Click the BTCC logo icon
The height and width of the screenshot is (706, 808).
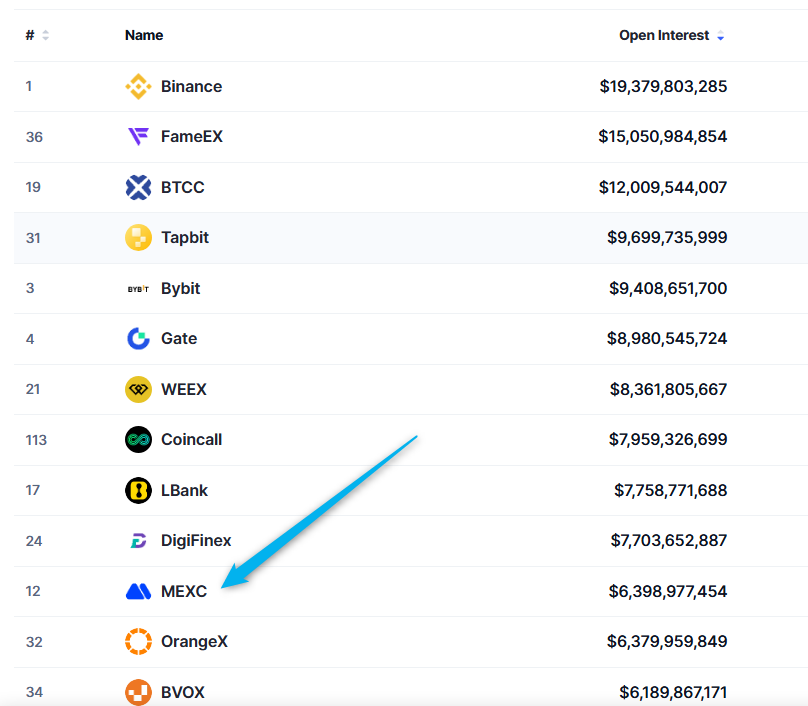[138, 187]
